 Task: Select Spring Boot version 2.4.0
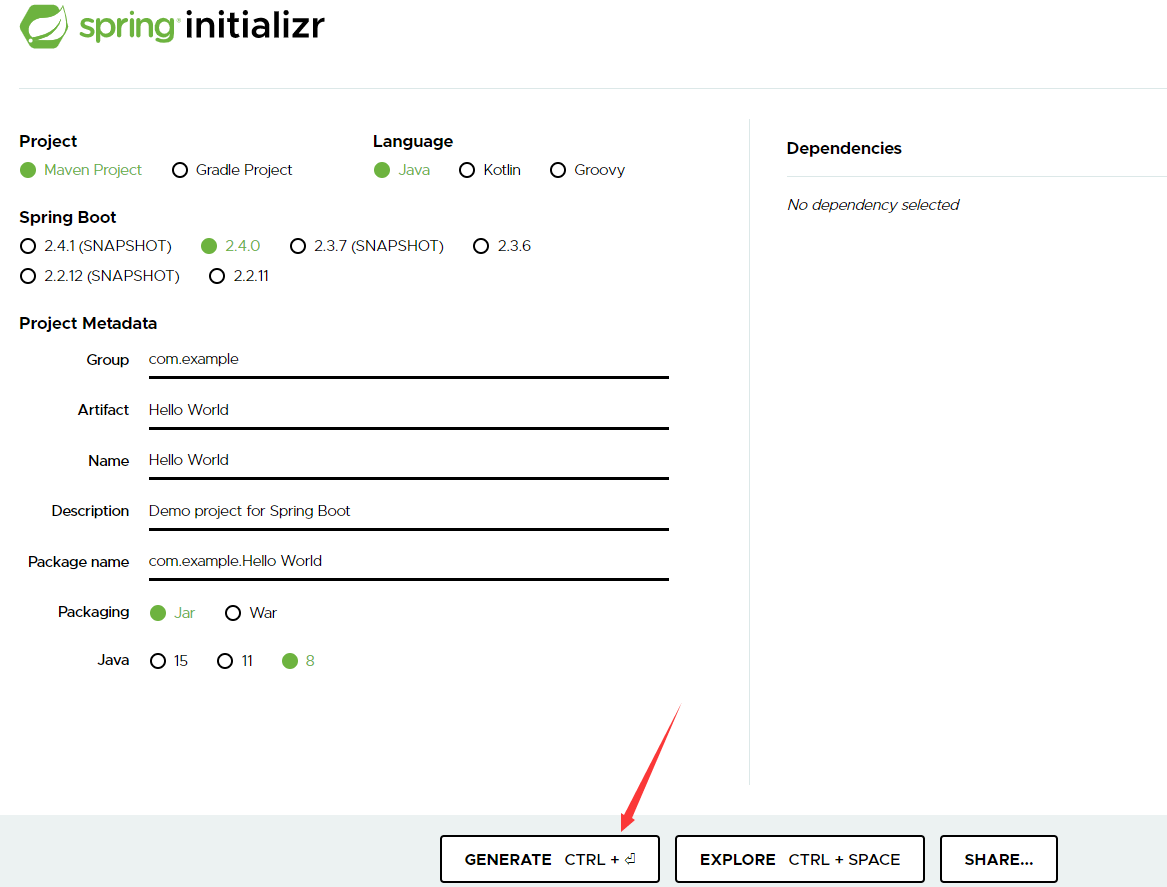(x=231, y=246)
